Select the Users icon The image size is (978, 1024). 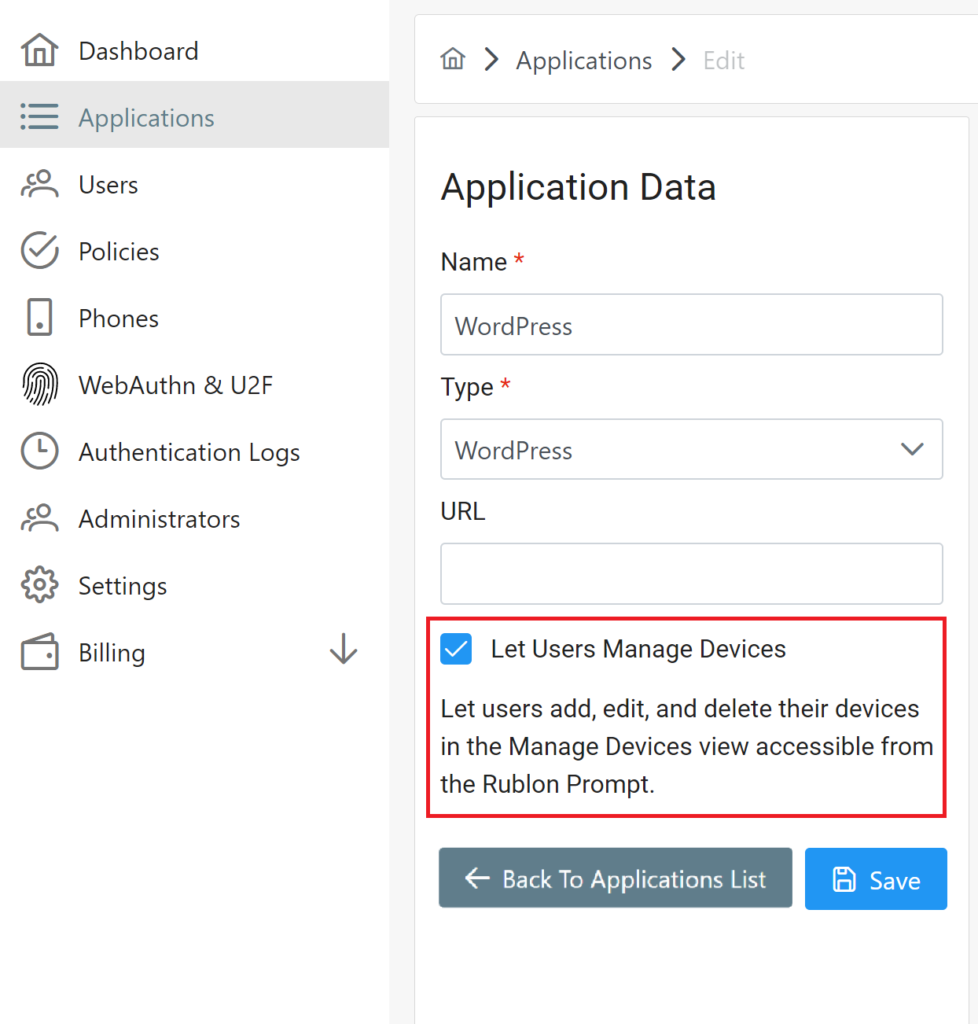coord(39,184)
